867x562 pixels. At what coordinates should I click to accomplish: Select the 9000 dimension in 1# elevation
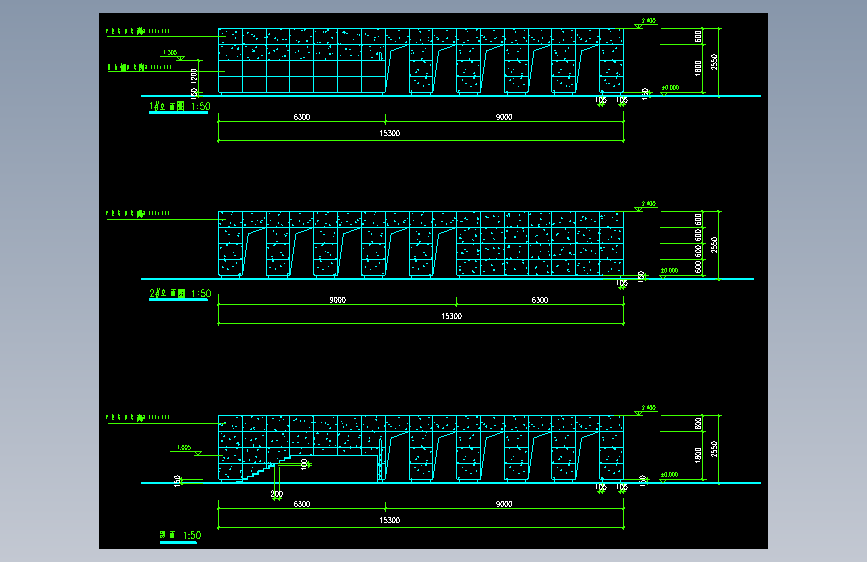(504, 117)
